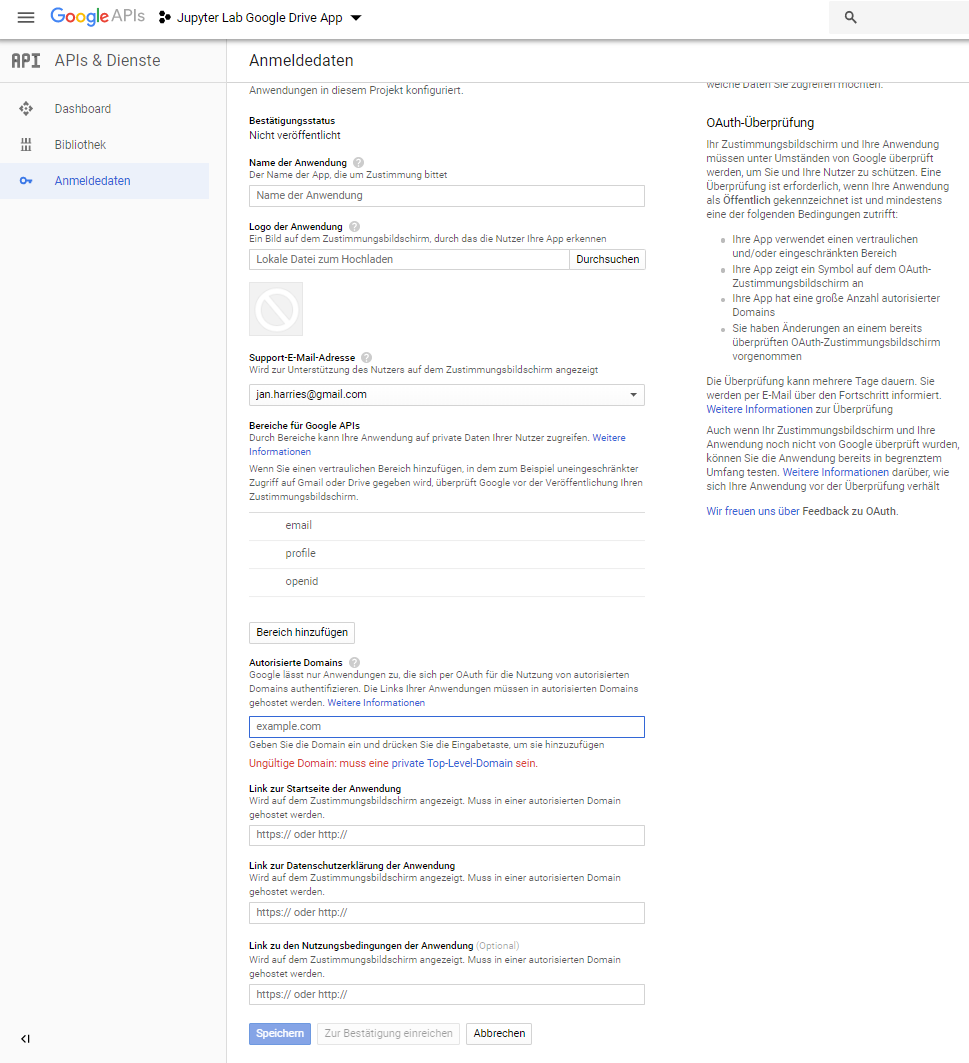969x1063 pixels.
Task: Click help icon next to Autorisierte Domains
Action: (x=355, y=662)
